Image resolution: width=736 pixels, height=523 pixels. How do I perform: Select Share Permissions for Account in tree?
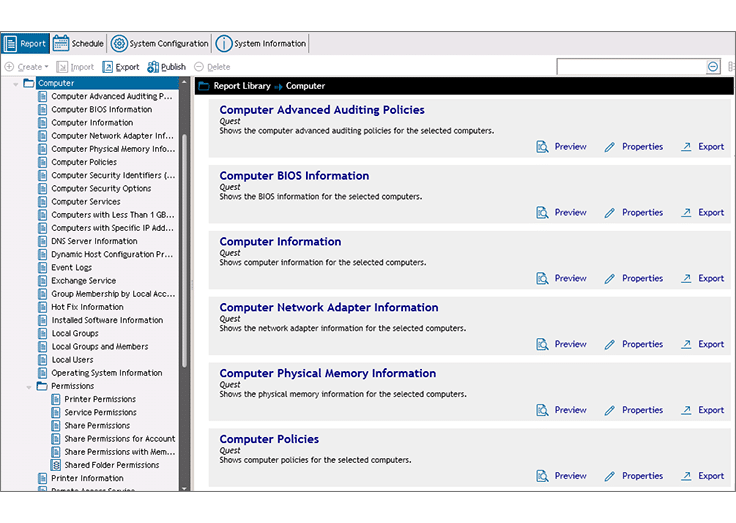click(x=120, y=438)
